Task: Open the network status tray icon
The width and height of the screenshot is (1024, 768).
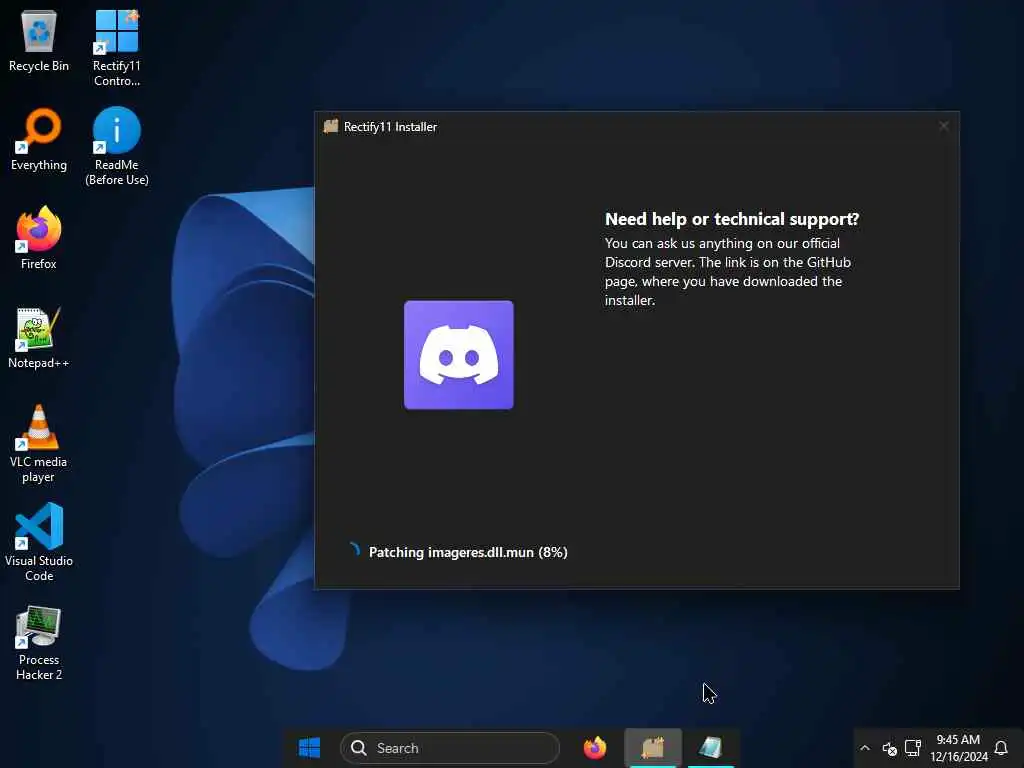Action: (x=913, y=748)
